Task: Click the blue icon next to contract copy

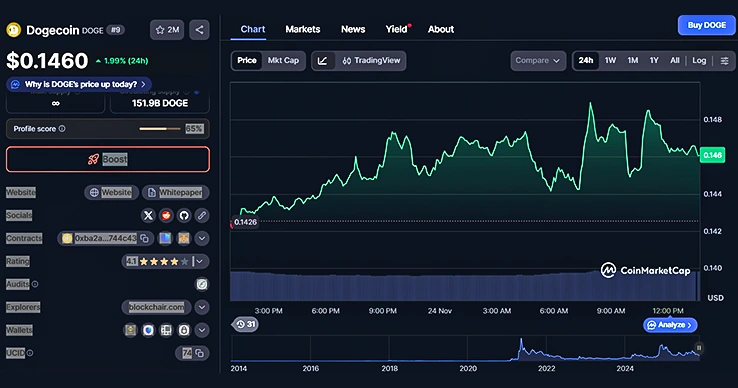Action: pos(165,238)
